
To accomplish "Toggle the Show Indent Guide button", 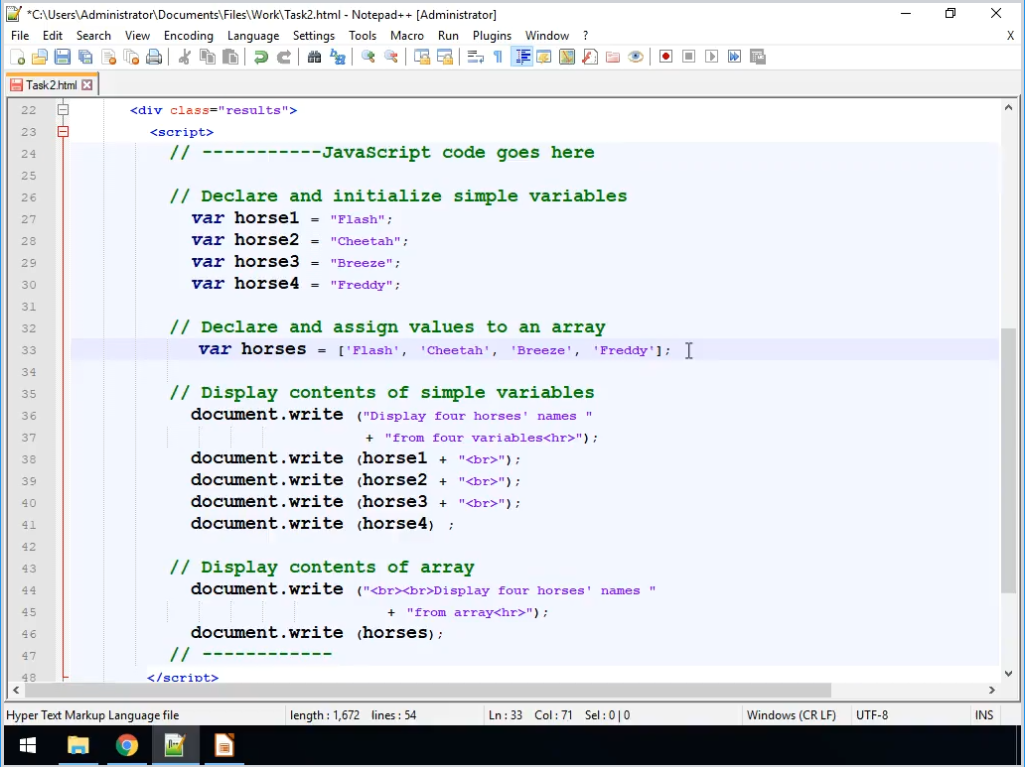I will (x=521, y=57).
